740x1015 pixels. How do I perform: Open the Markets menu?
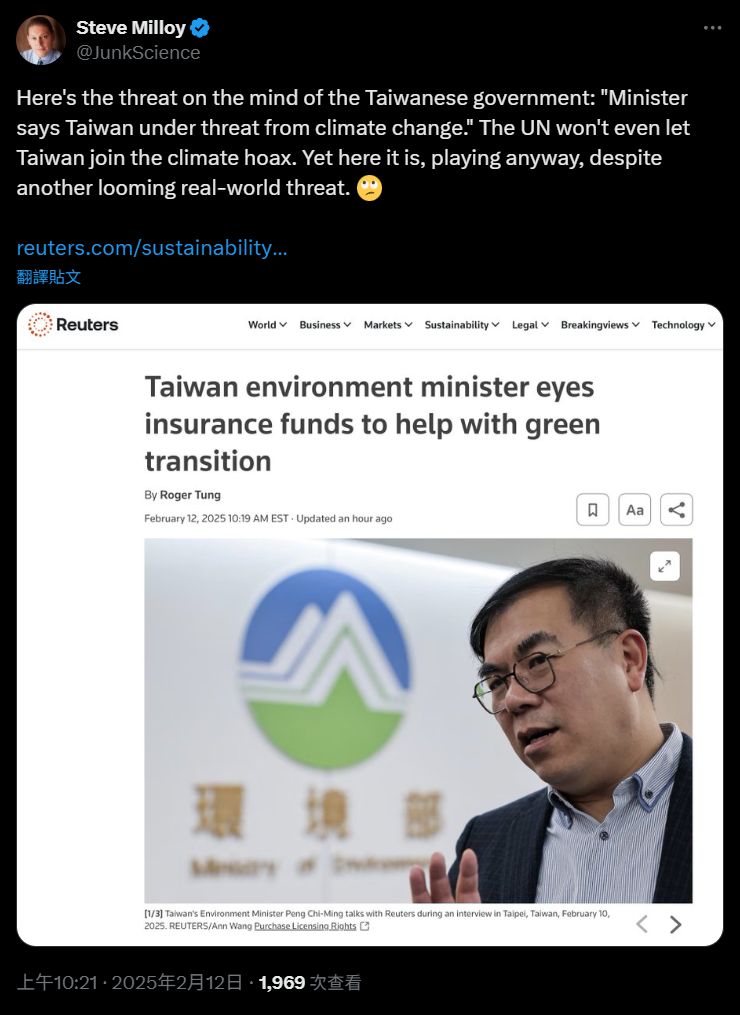pyautogui.click(x=388, y=325)
